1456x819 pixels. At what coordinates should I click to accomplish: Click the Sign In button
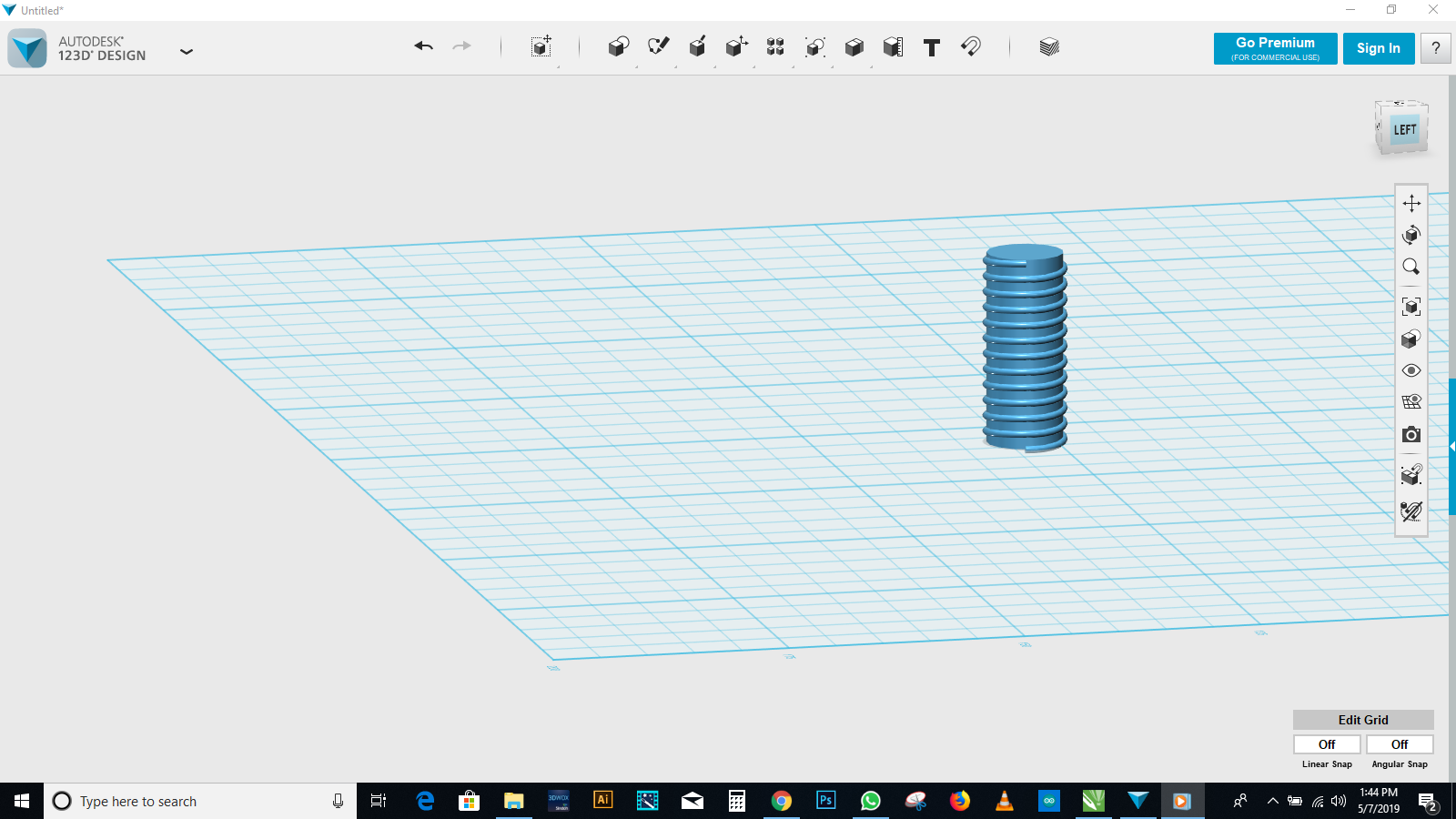(x=1379, y=48)
